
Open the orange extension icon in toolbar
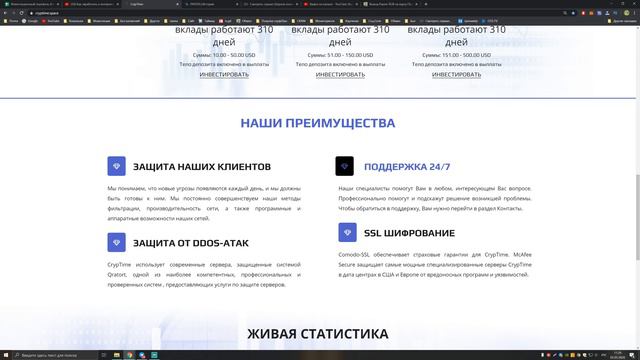coord(591,13)
